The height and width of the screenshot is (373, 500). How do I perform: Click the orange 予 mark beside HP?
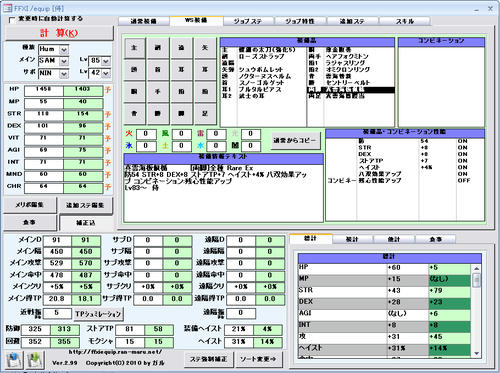(108, 90)
